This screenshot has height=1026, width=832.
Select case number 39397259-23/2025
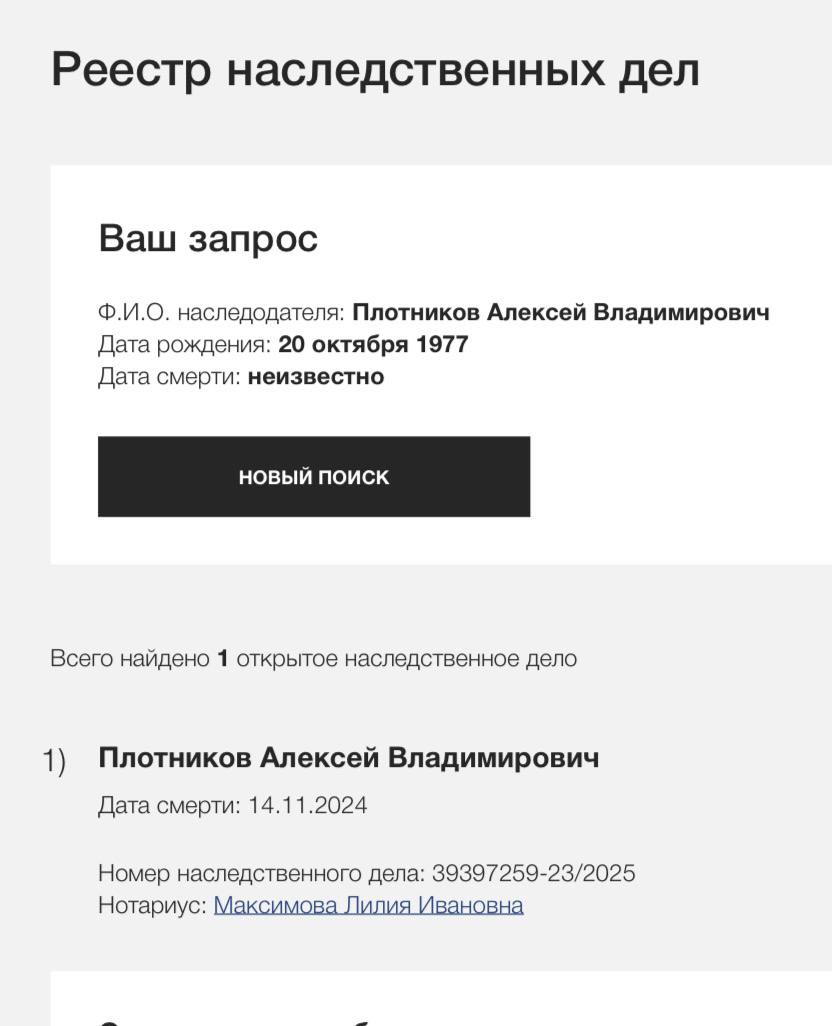pyautogui.click(x=533, y=874)
